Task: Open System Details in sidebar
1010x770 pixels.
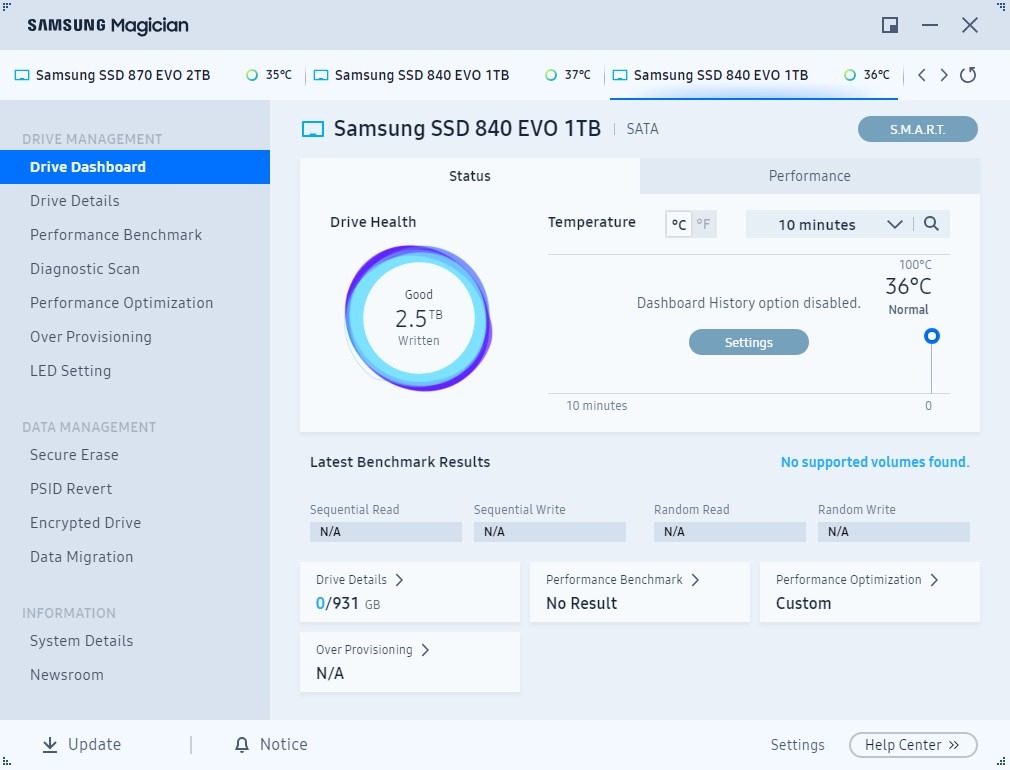Action: coord(135,641)
